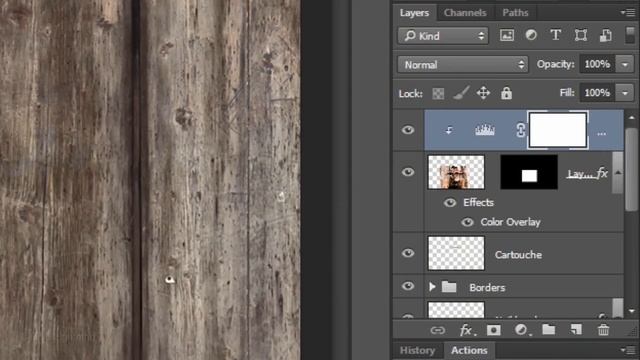
Task: Filter for type layers icon
Action: coord(556,36)
